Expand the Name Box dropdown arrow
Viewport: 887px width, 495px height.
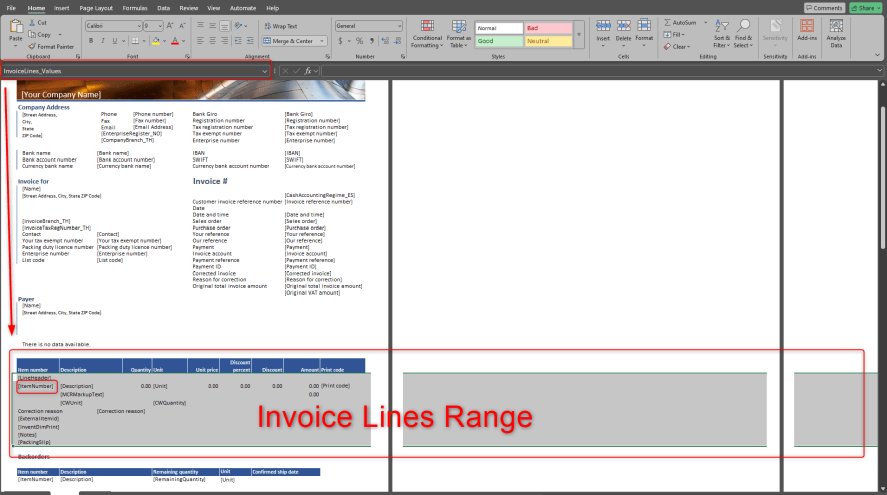coord(265,71)
